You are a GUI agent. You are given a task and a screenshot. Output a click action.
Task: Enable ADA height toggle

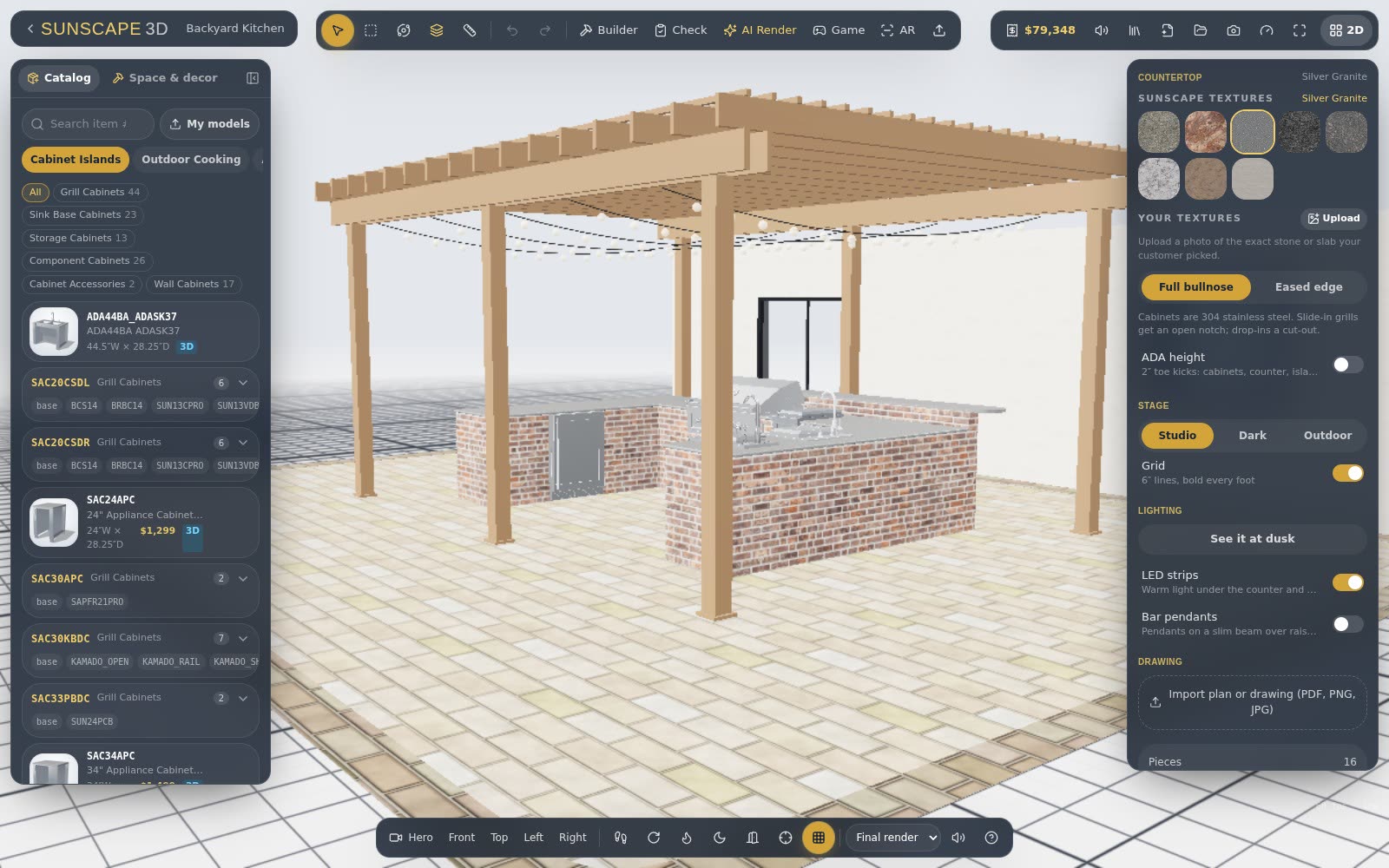tap(1347, 365)
